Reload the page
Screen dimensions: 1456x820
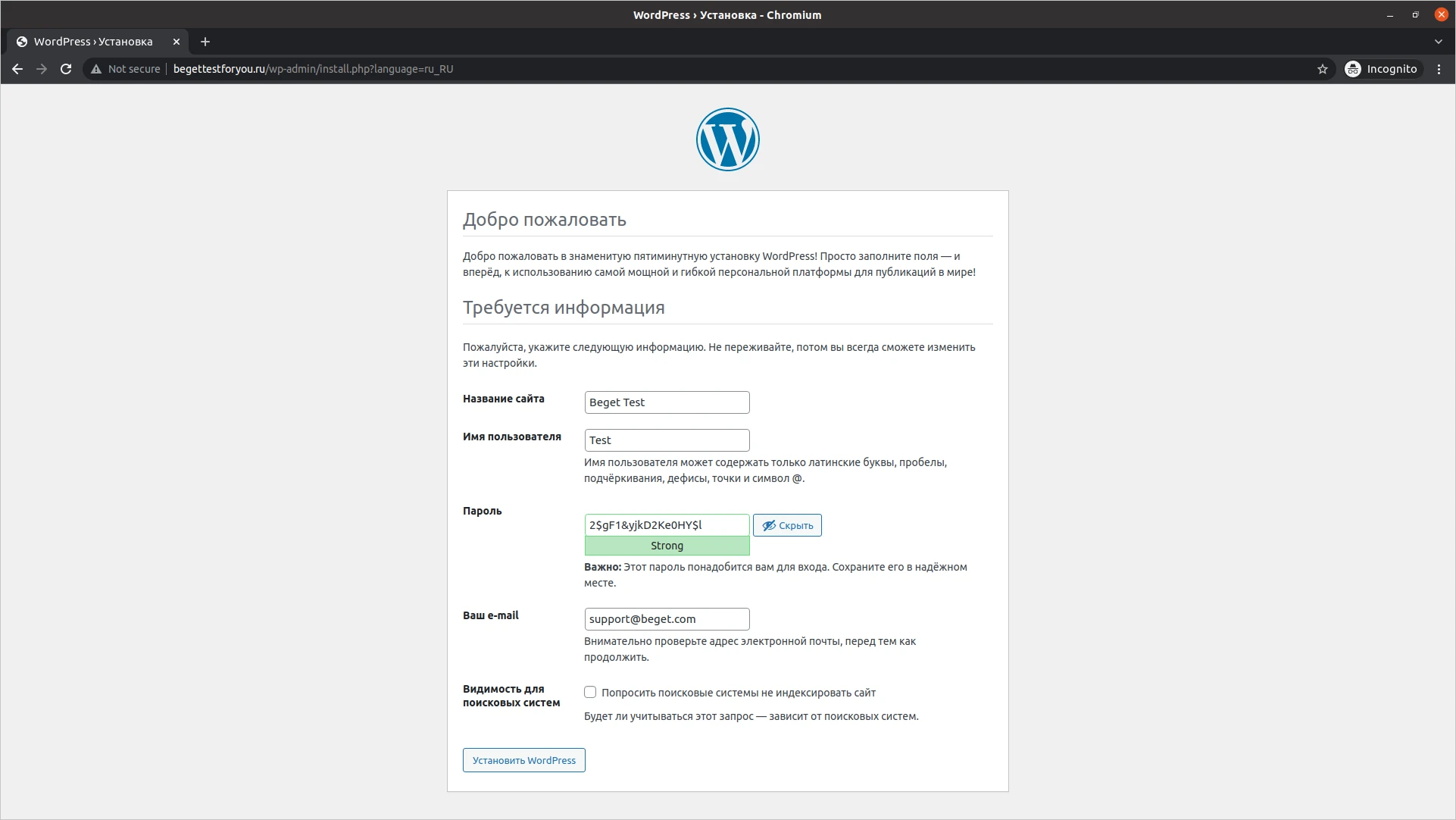click(x=66, y=69)
